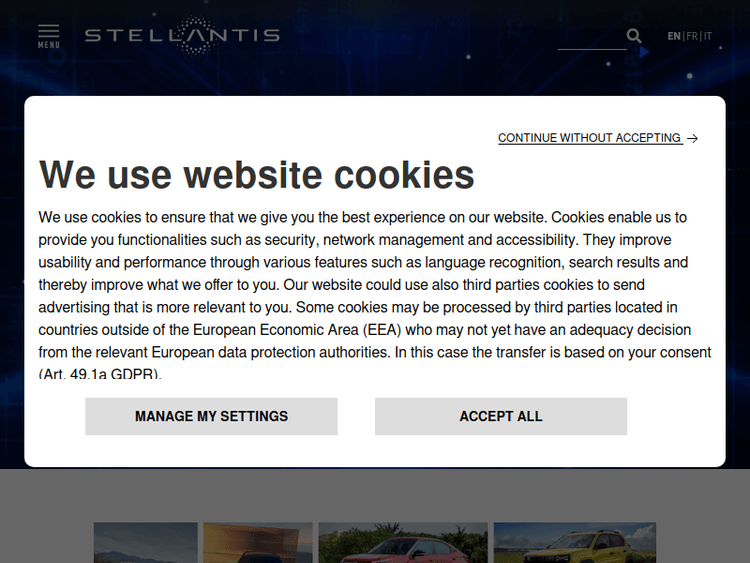Click into the header search field
The height and width of the screenshot is (563, 750).
[591, 38]
